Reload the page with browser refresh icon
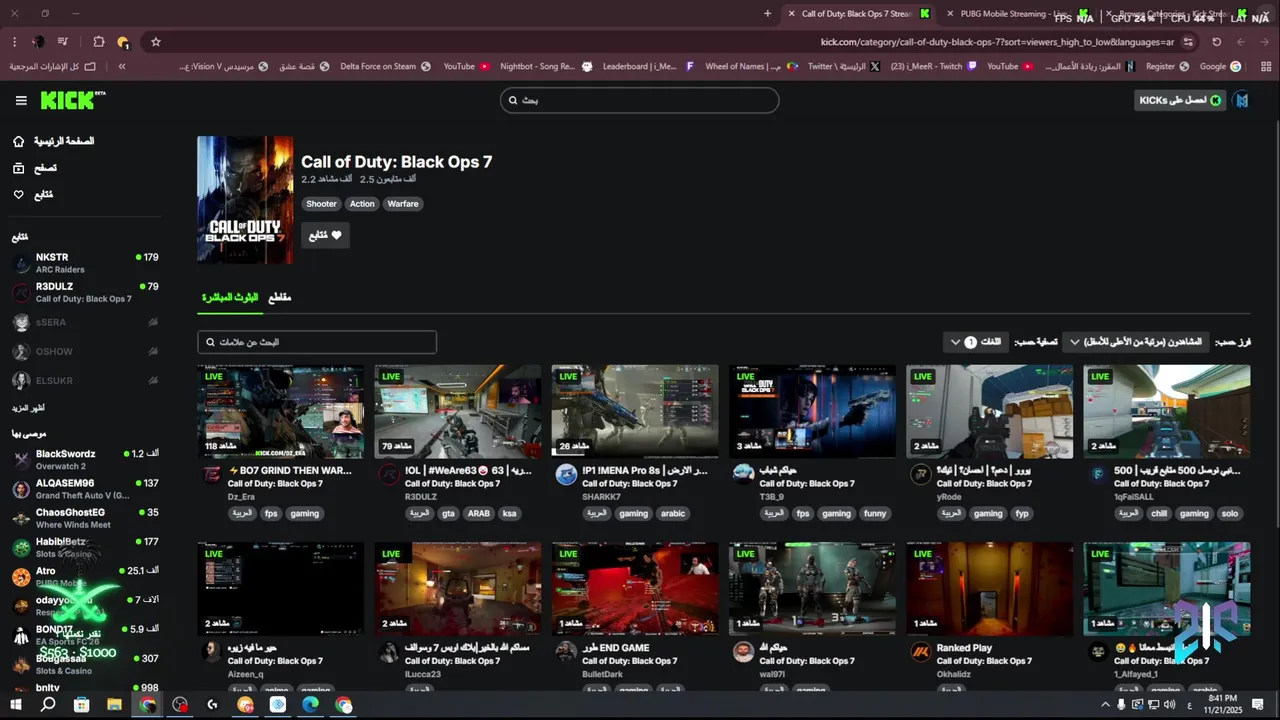 coord(1216,42)
